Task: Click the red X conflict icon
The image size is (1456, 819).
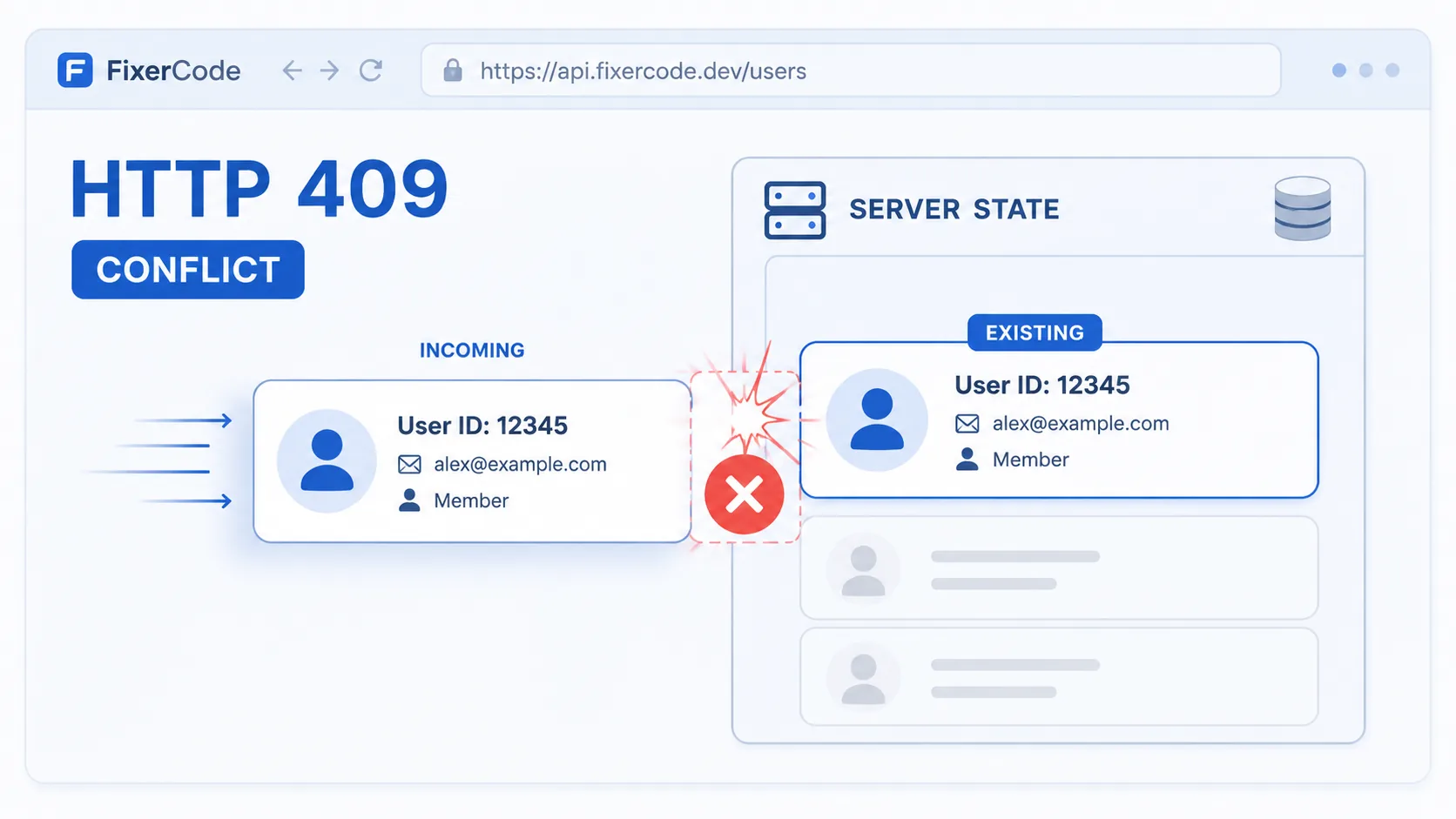Action: tap(745, 494)
